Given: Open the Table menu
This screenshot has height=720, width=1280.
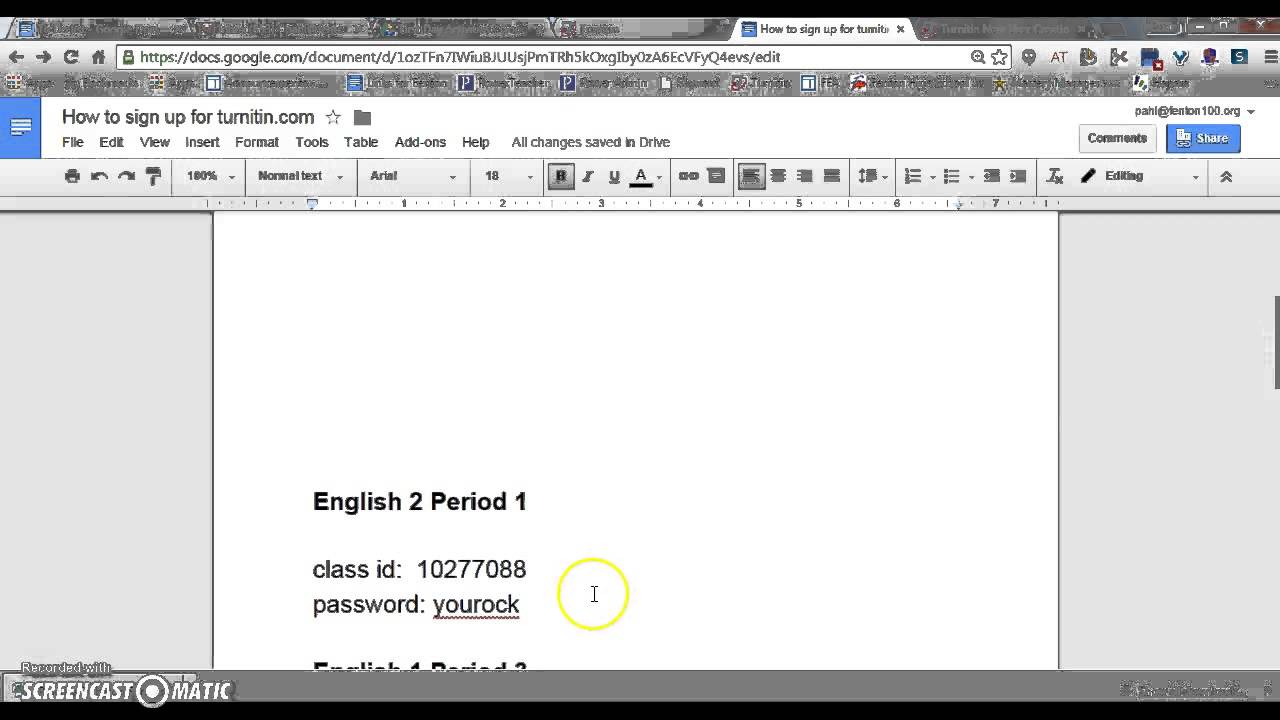Looking at the screenshot, I should point(361,142).
